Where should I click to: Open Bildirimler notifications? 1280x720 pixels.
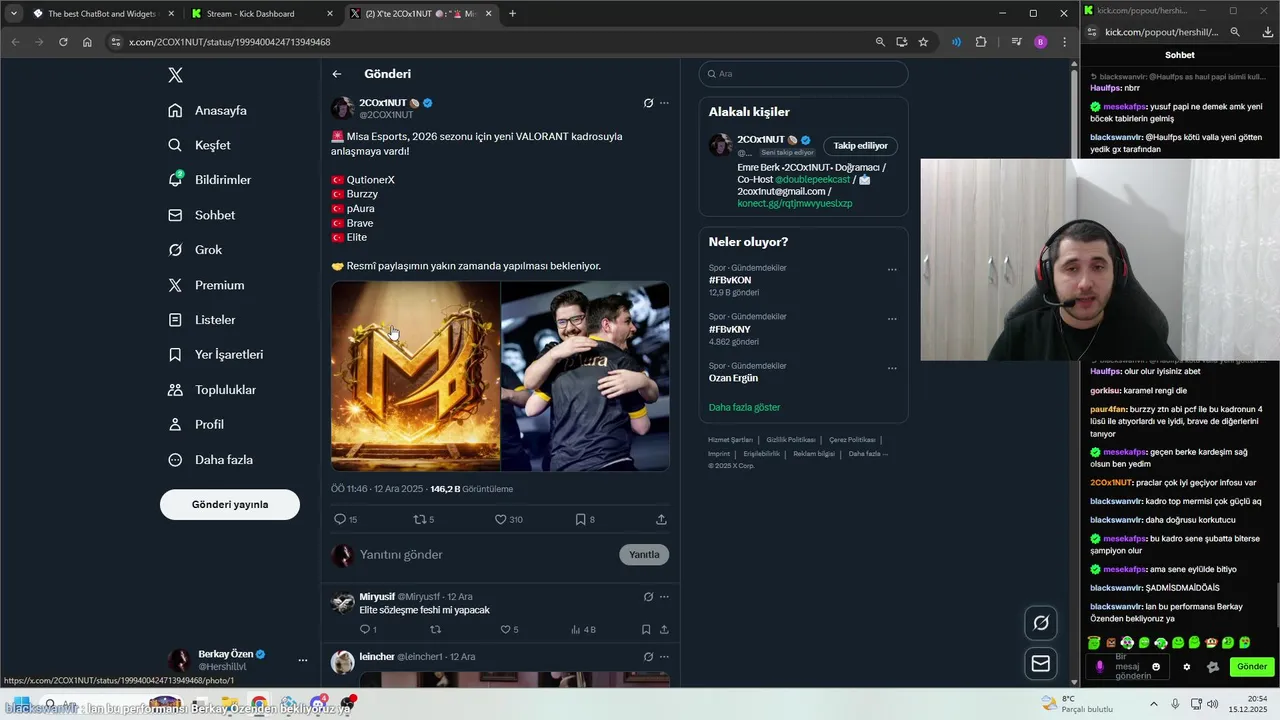(x=210, y=180)
